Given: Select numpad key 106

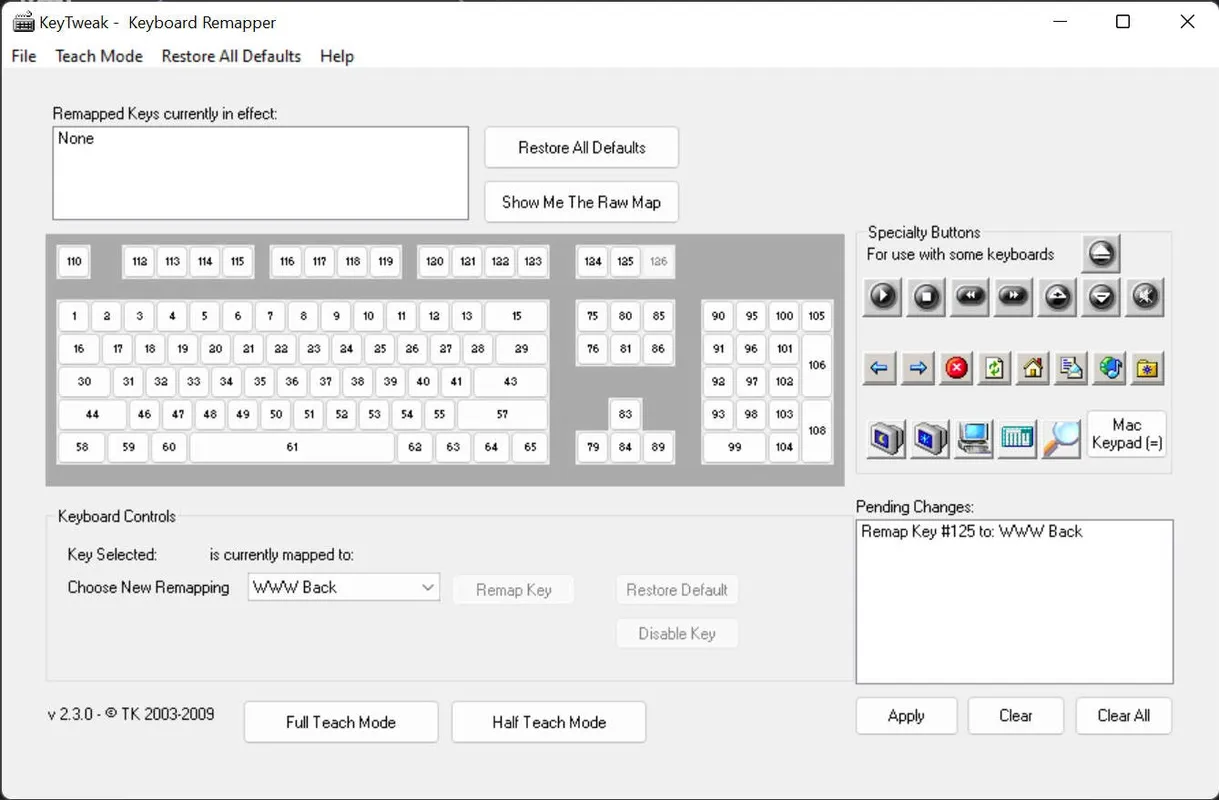Looking at the screenshot, I should 817,366.
